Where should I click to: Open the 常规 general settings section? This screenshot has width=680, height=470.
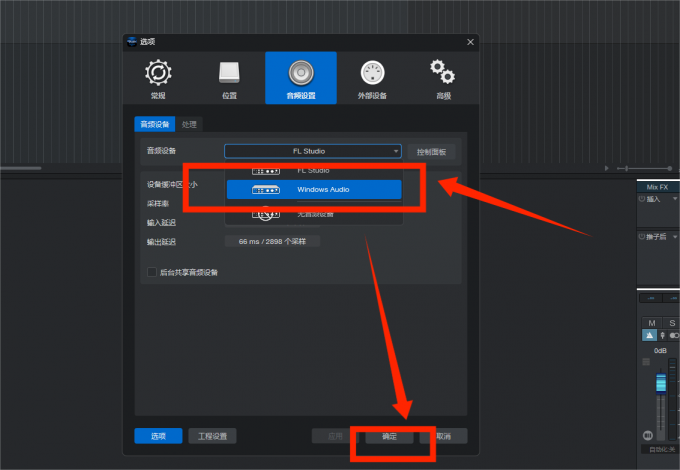coord(158,78)
